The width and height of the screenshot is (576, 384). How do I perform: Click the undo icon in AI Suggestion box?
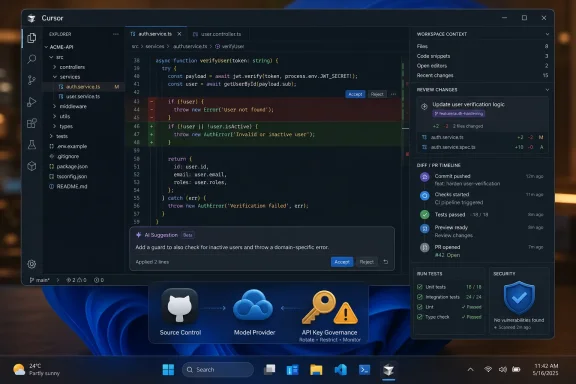coord(386,262)
